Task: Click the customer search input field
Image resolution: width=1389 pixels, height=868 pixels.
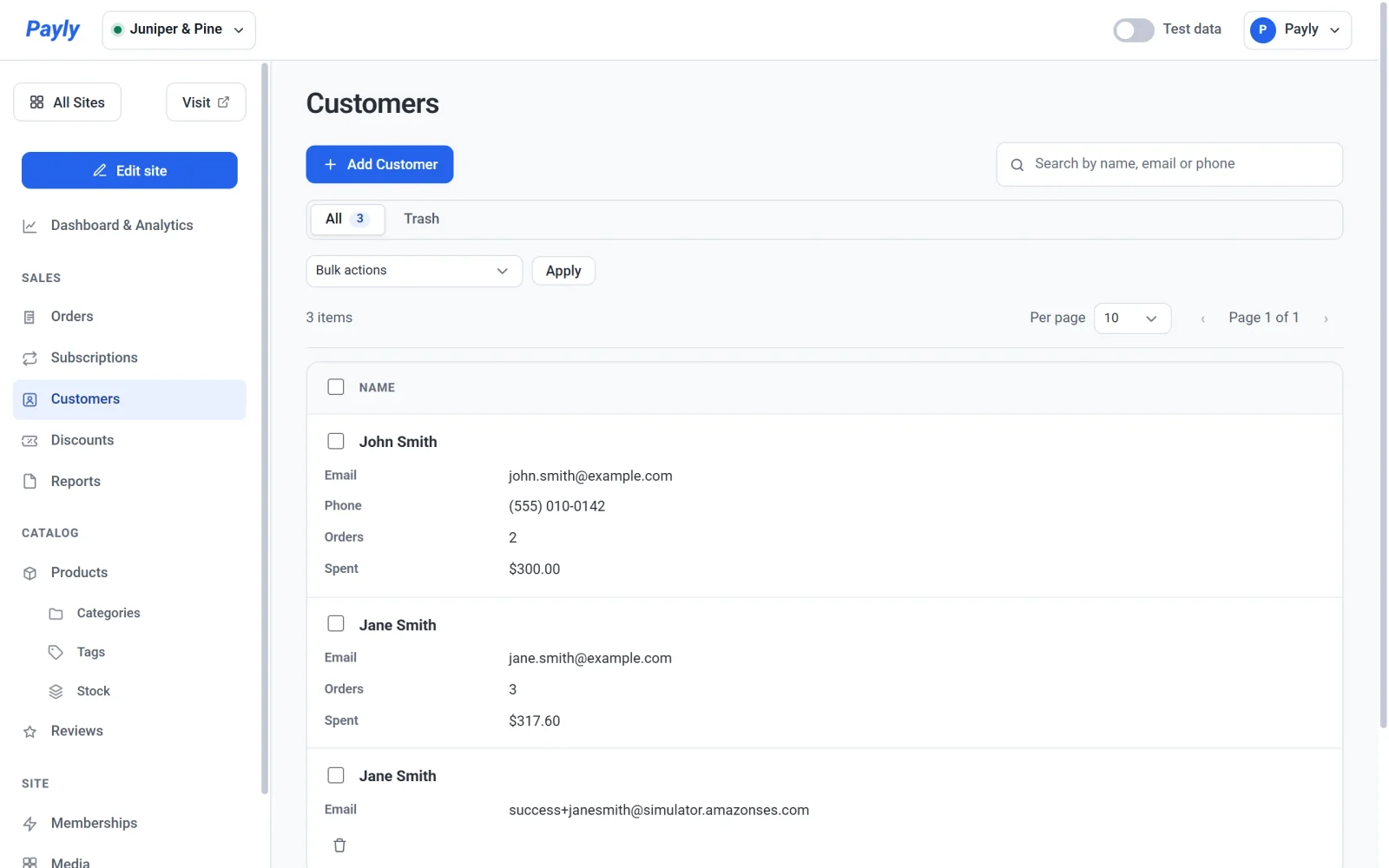Action: pyautogui.click(x=1169, y=164)
